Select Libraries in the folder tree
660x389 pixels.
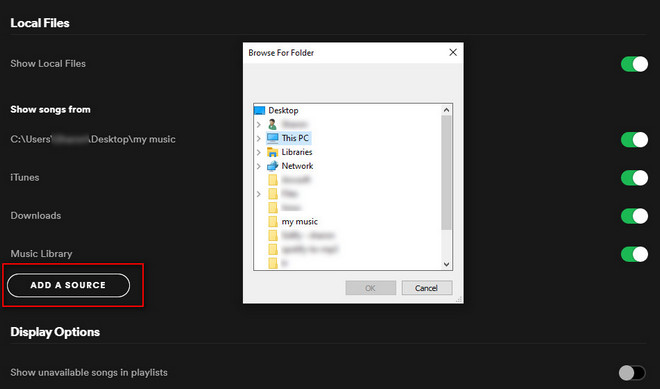[x=297, y=152]
